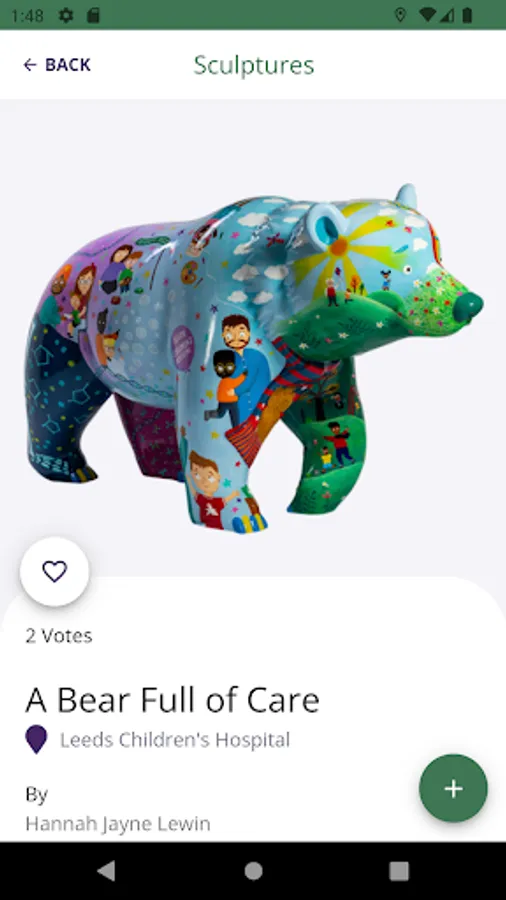The height and width of the screenshot is (900, 506).
Task: Tap the Android back navigation triangle
Action: click(x=106, y=871)
